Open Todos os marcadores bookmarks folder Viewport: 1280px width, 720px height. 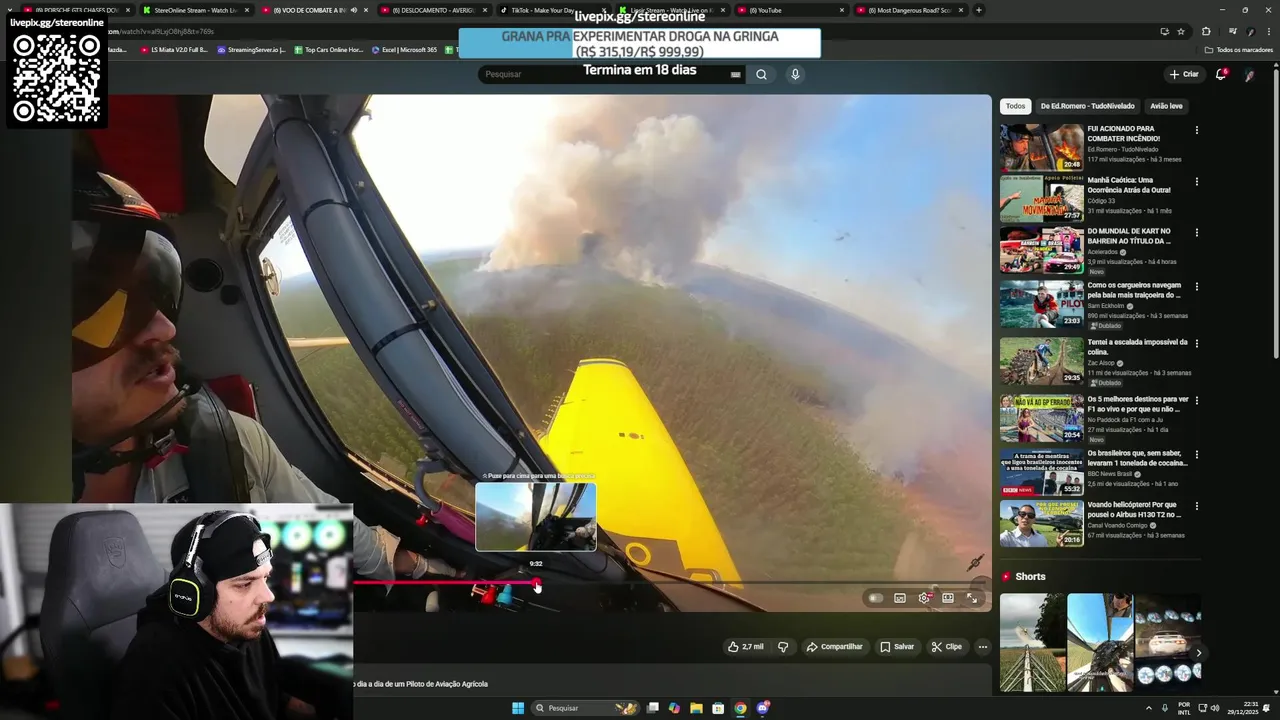coord(1239,49)
